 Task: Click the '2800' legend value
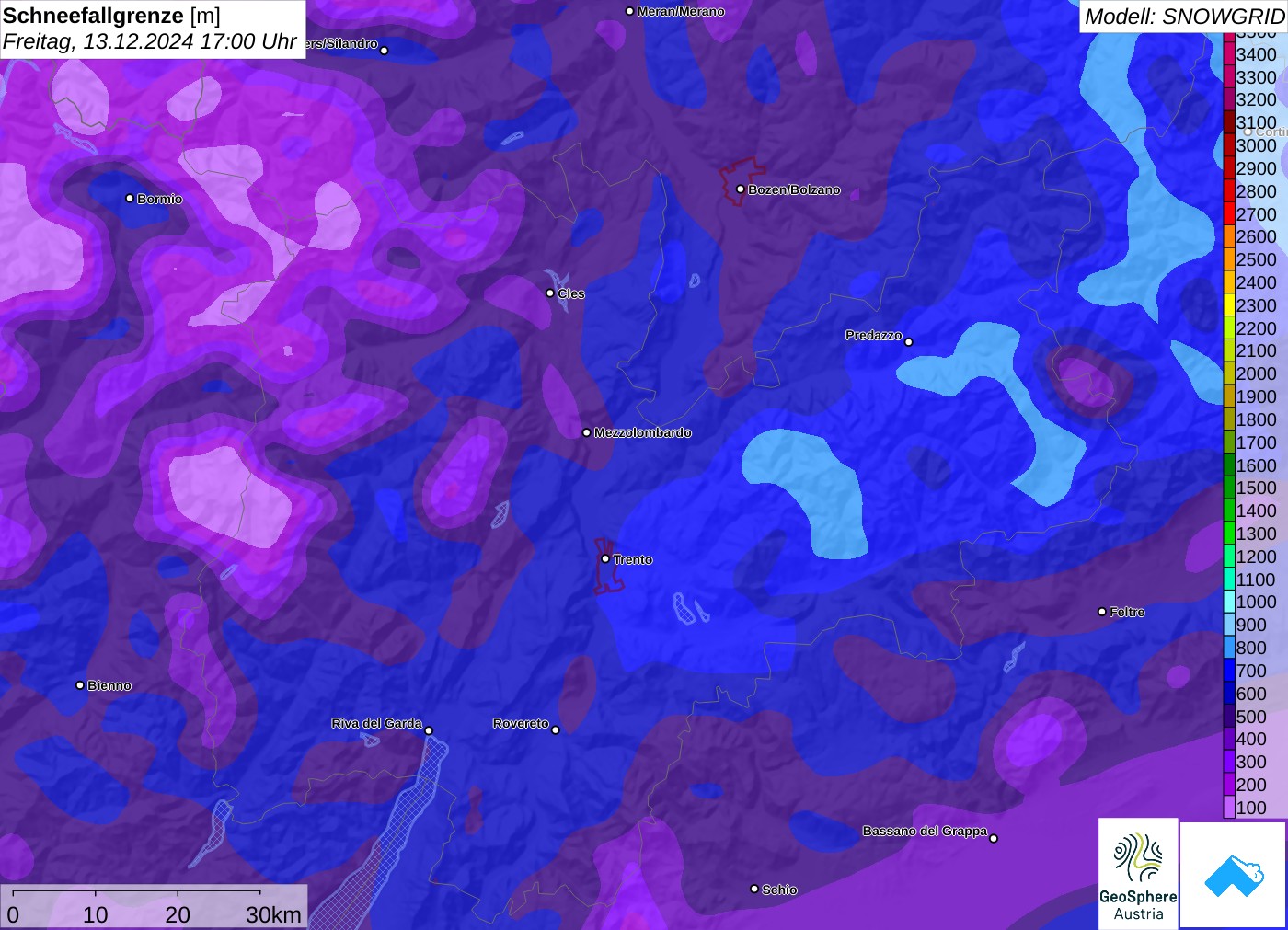1256,191
